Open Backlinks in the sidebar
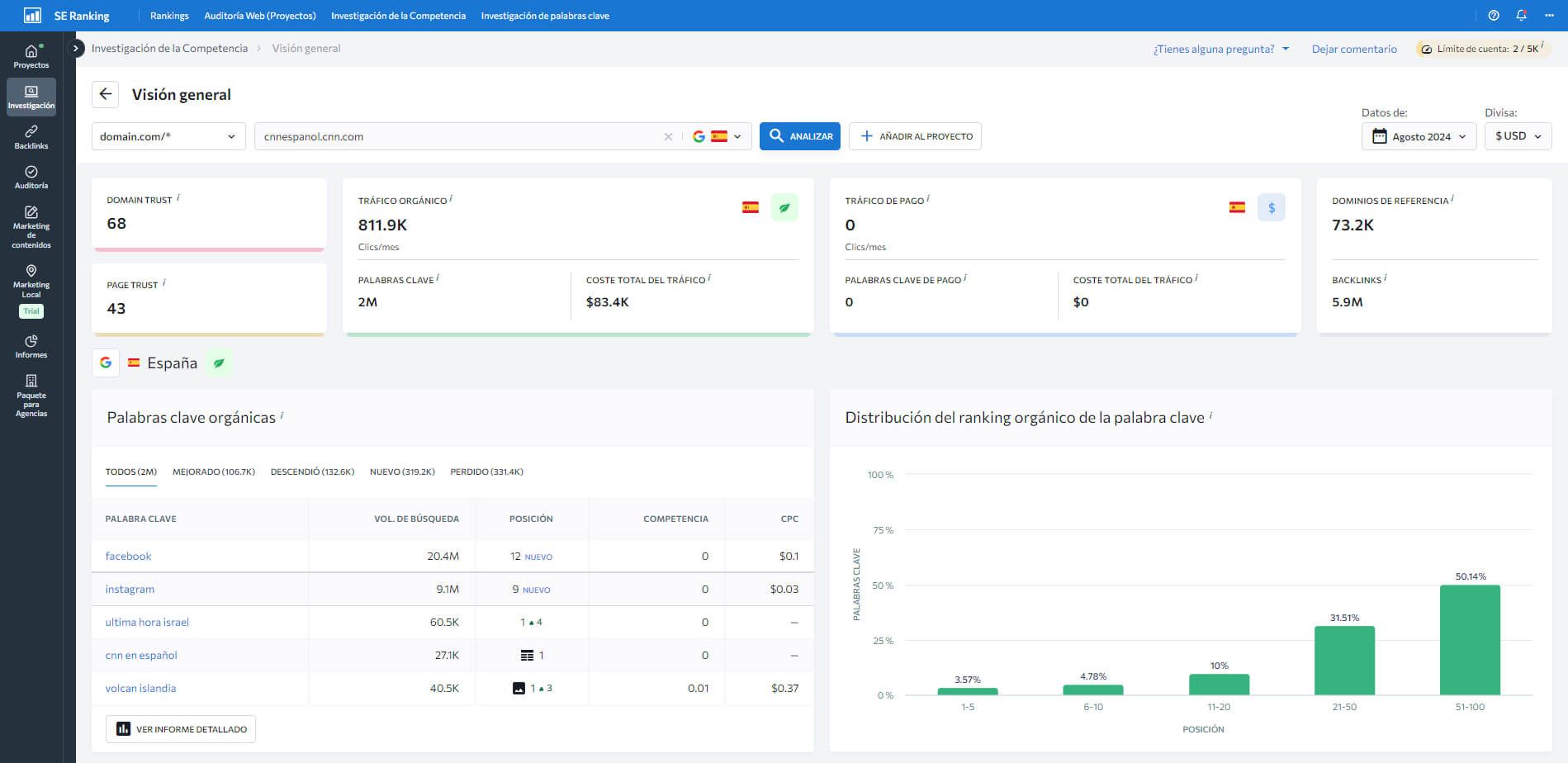 pyautogui.click(x=31, y=137)
